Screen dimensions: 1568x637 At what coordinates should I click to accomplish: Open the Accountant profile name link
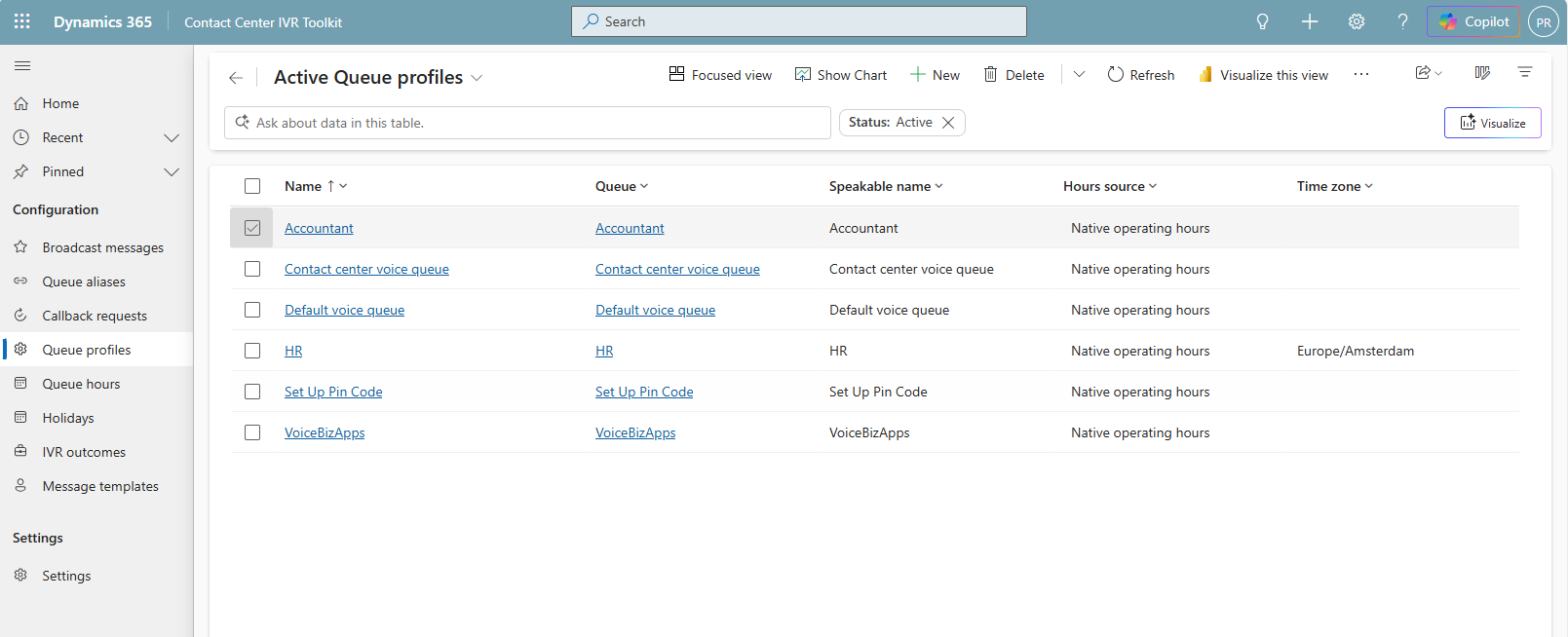(319, 228)
